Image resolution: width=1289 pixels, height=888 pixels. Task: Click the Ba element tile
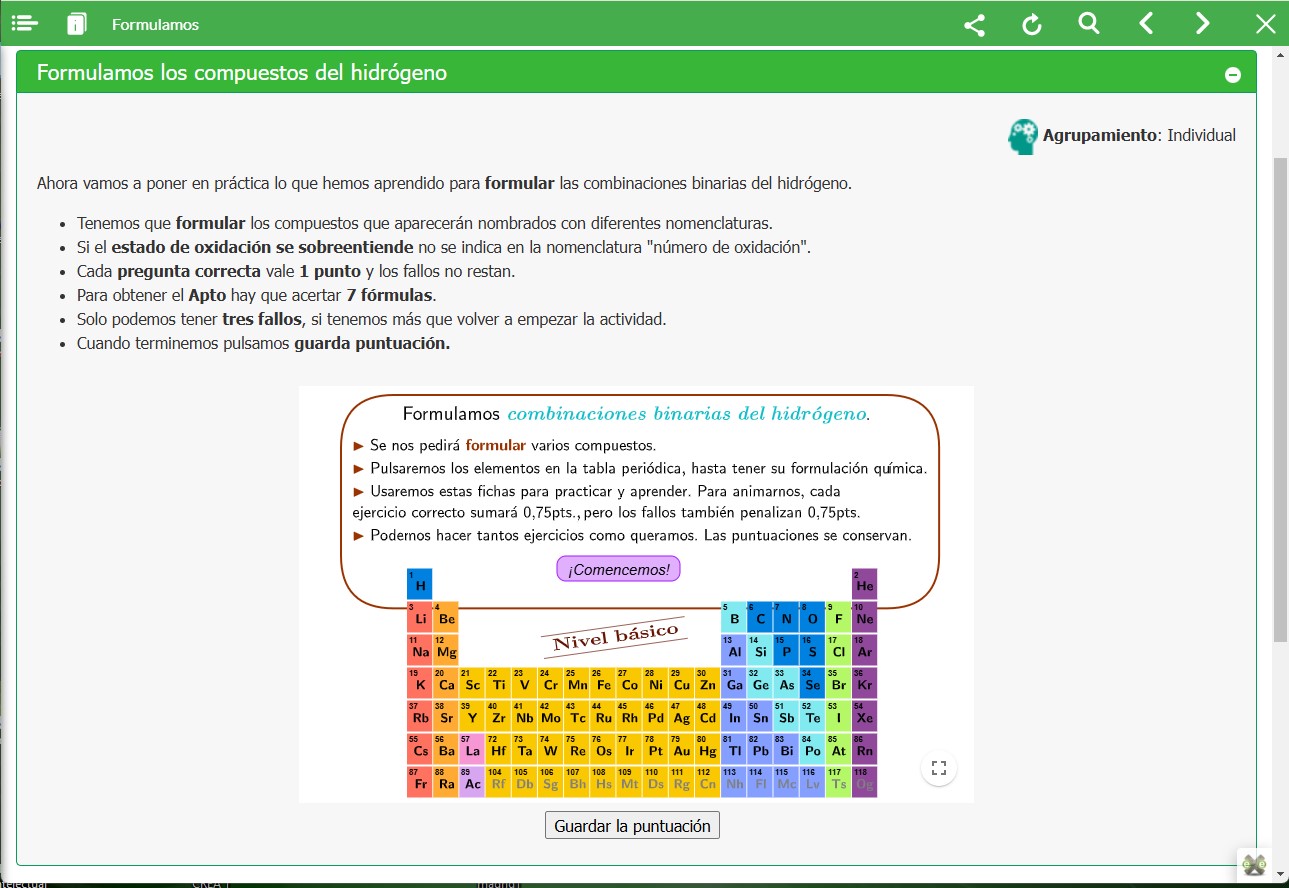[x=446, y=749]
